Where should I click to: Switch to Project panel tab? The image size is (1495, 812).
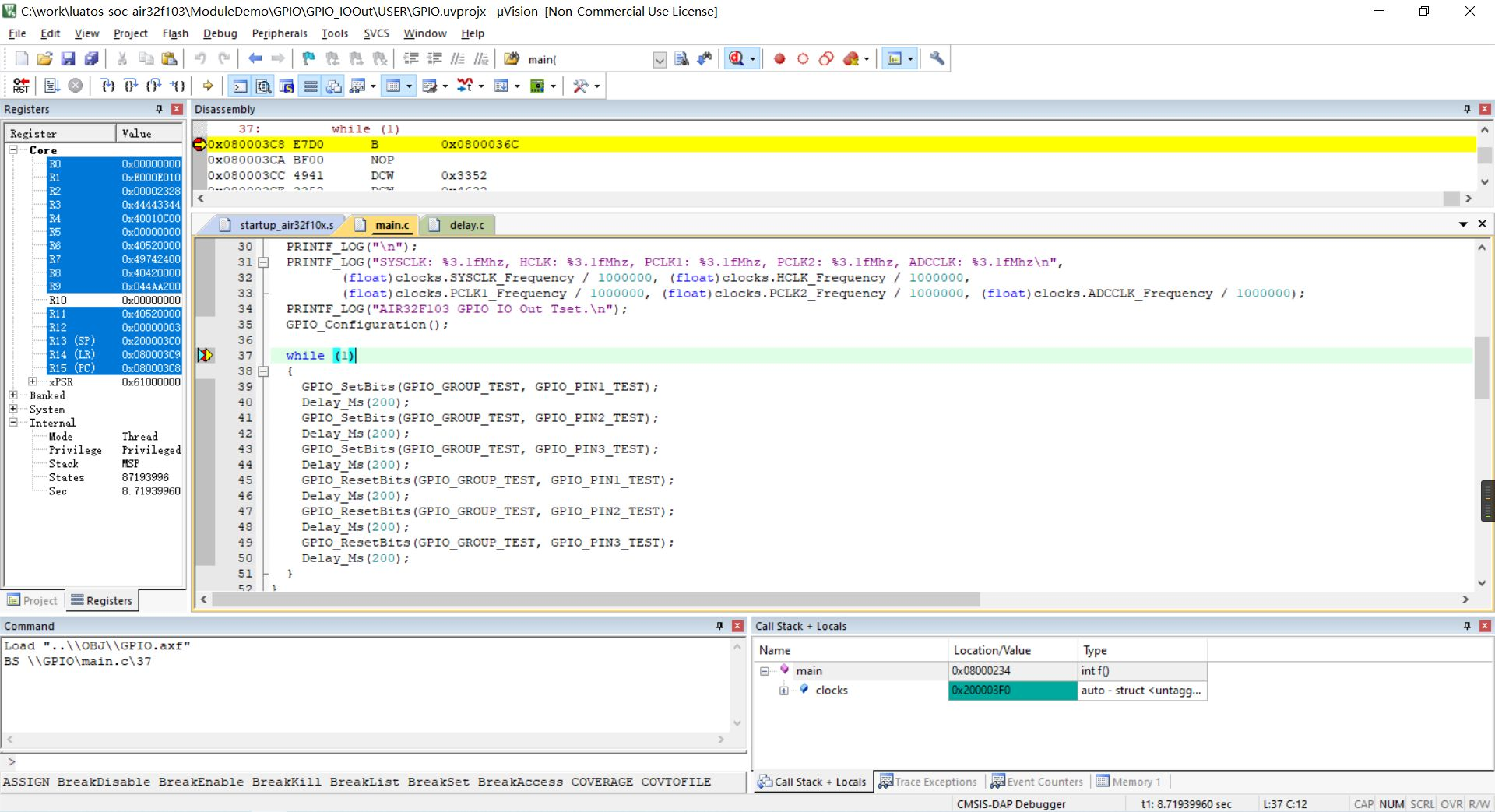pyautogui.click(x=33, y=600)
